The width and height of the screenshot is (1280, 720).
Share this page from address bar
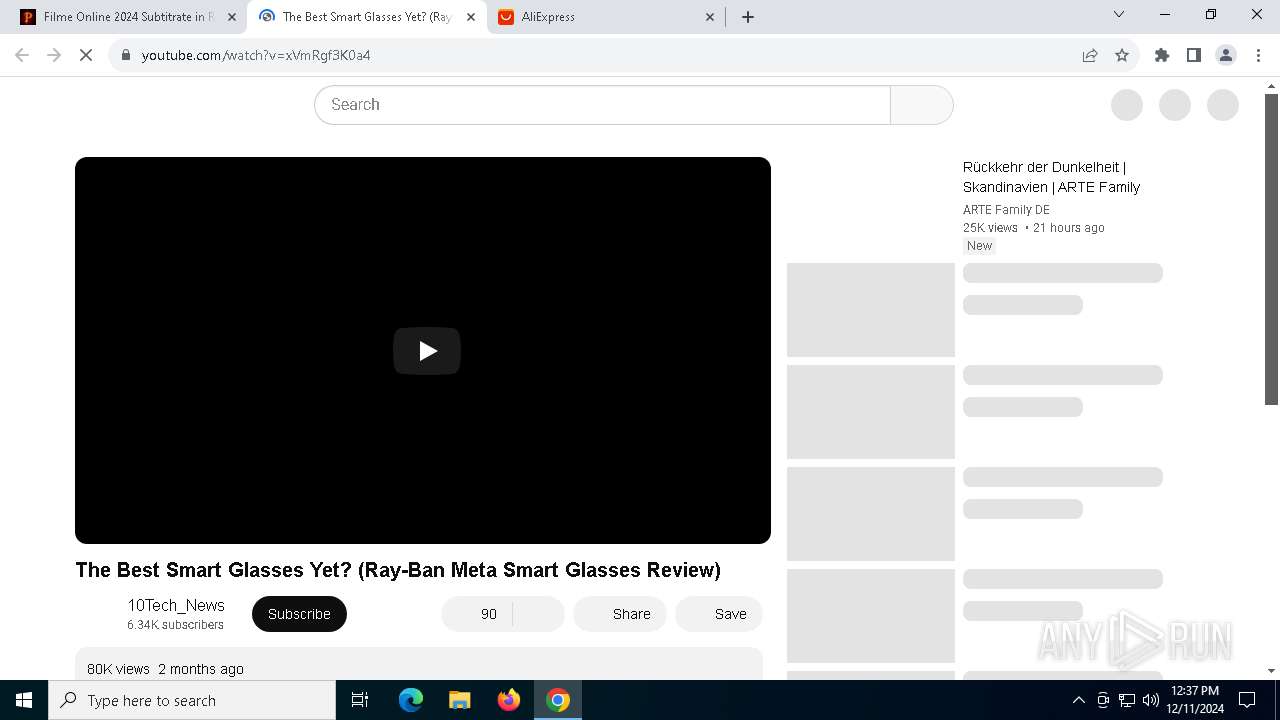pyautogui.click(x=1090, y=55)
